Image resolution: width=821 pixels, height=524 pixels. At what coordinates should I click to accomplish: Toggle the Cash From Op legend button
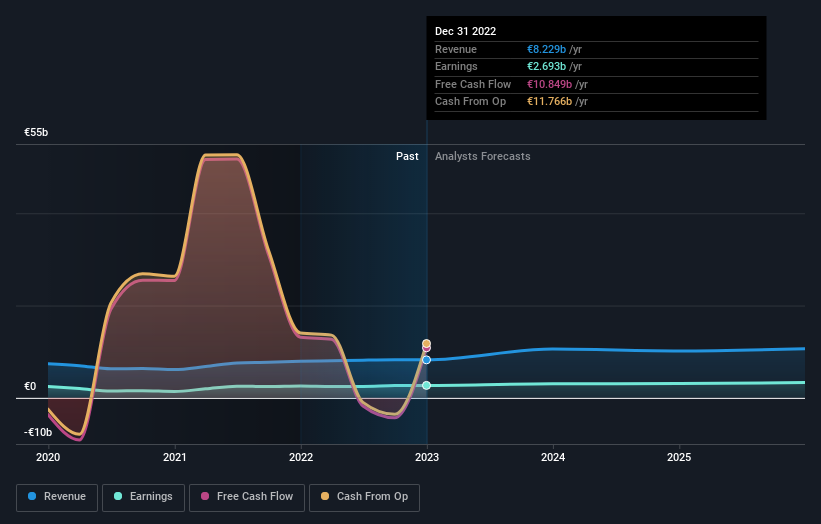[364, 497]
